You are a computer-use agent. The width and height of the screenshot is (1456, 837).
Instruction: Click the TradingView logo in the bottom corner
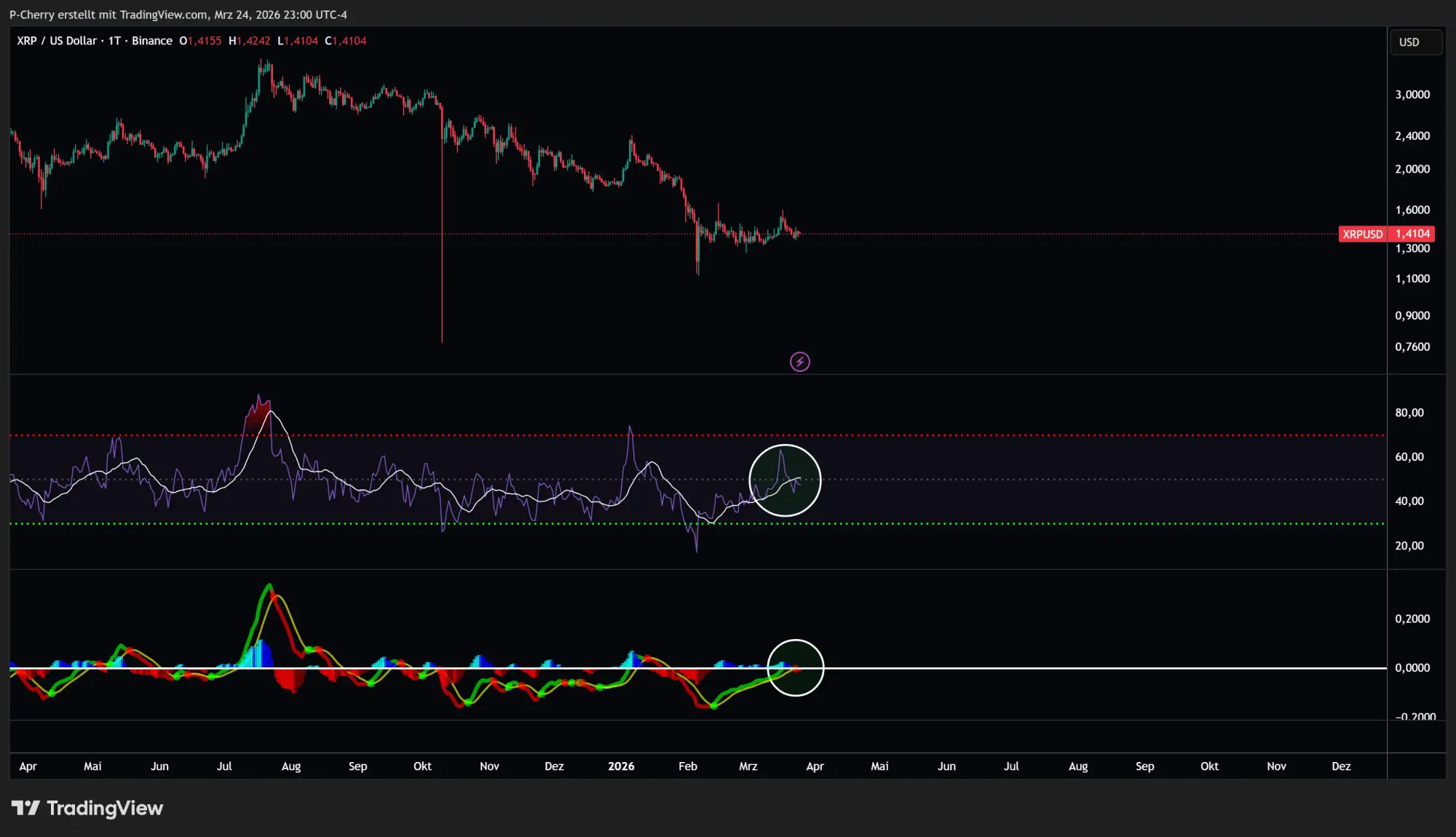[x=89, y=808]
